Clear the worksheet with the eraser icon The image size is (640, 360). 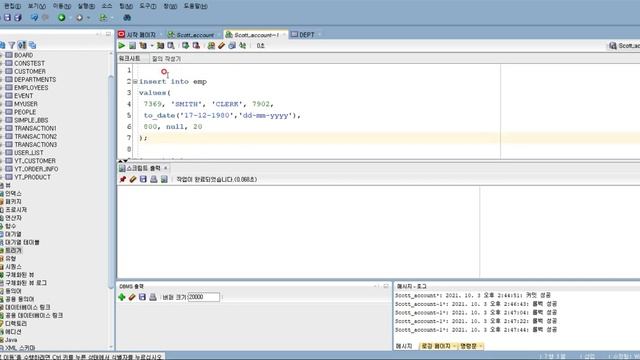[x=221, y=46]
